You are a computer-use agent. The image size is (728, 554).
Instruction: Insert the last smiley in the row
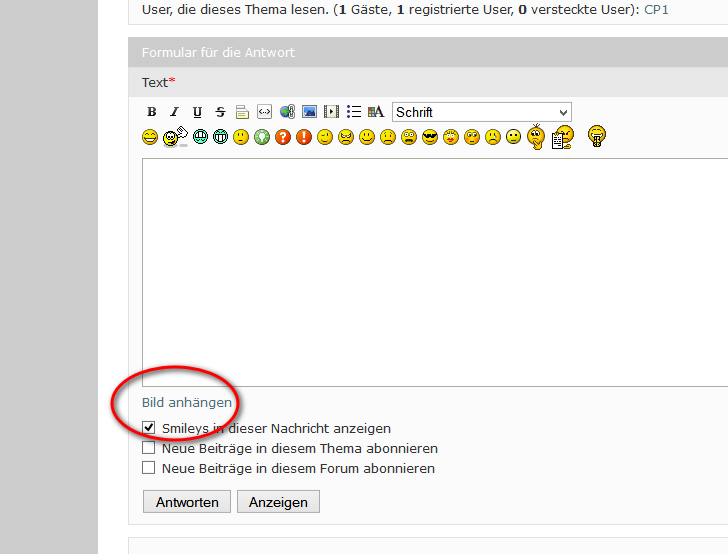point(597,137)
